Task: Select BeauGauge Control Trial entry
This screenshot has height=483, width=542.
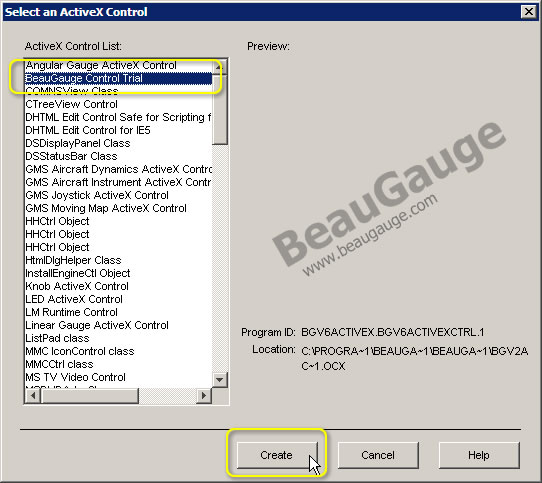Action: pos(118,78)
